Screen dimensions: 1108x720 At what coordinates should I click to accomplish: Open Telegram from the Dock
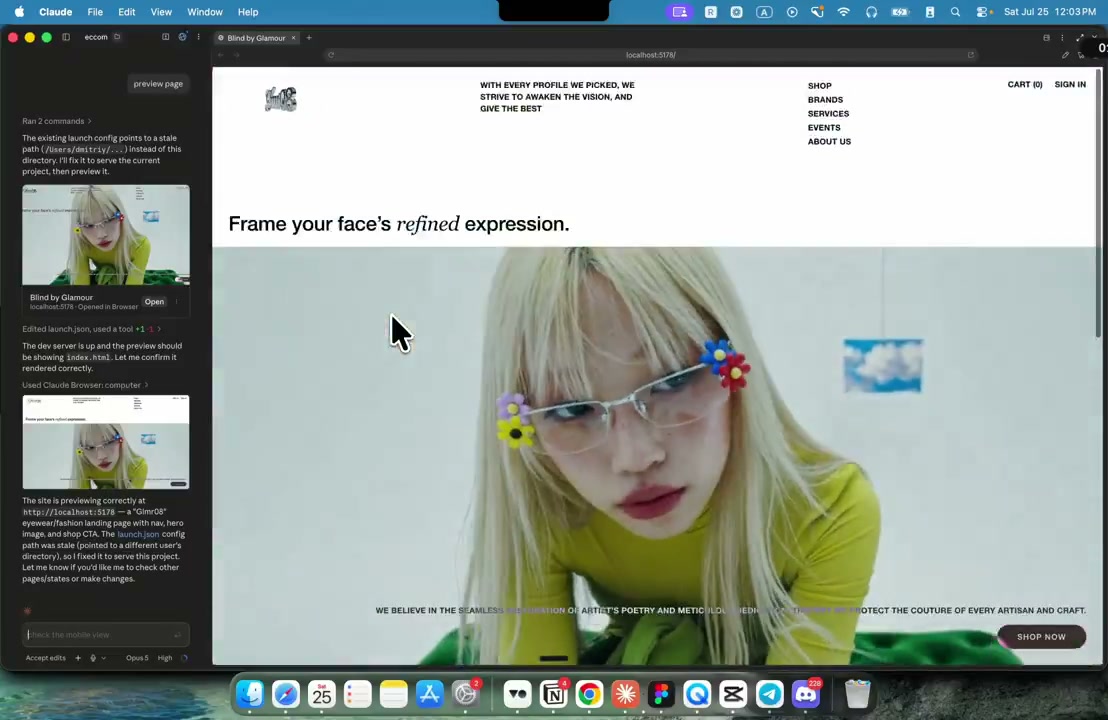click(x=770, y=695)
